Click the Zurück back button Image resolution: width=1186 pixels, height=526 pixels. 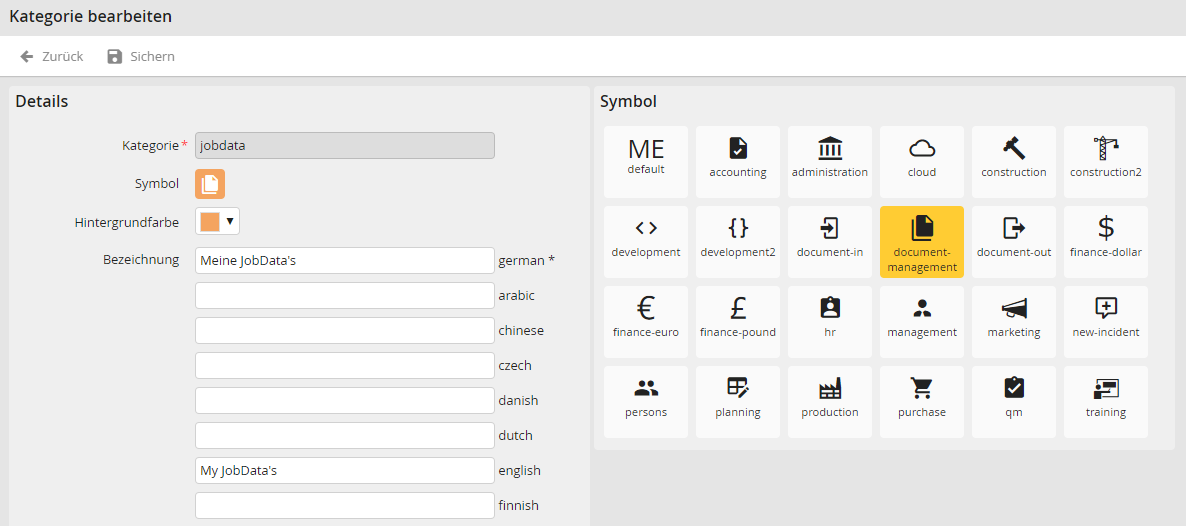pyautogui.click(x=52, y=57)
